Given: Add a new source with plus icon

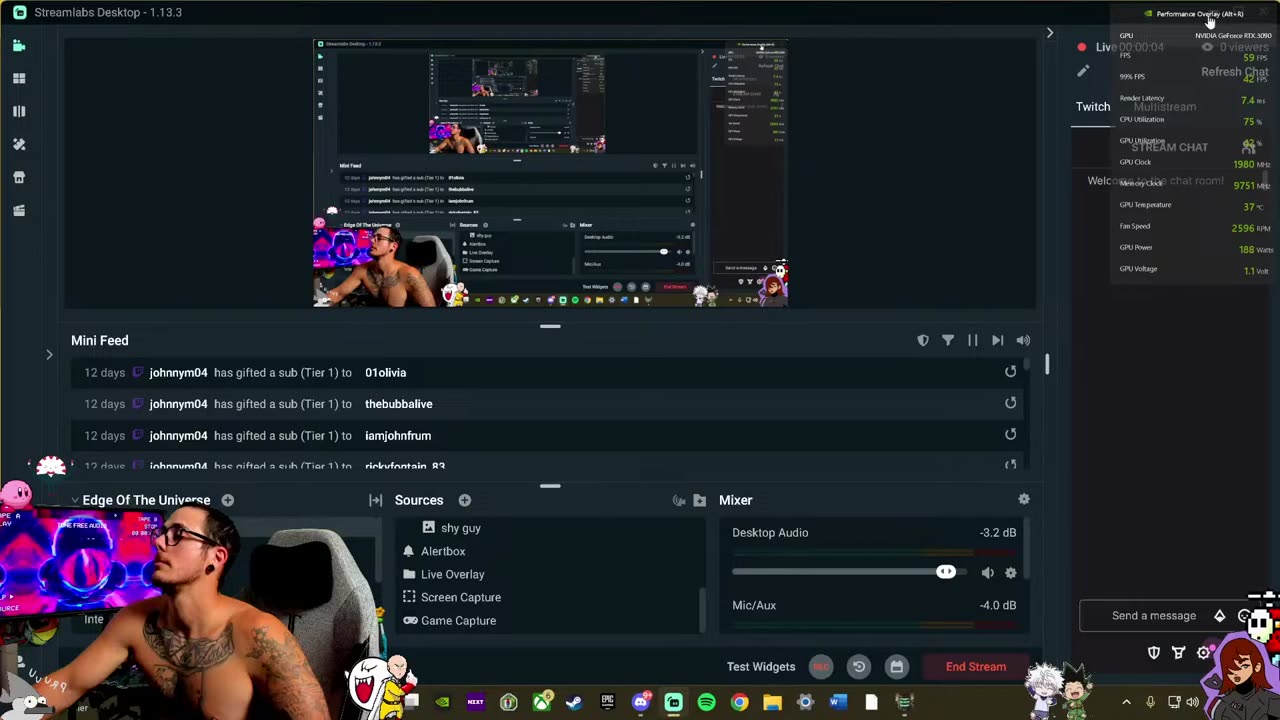Looking at the screenshot, I should (465, 500).
